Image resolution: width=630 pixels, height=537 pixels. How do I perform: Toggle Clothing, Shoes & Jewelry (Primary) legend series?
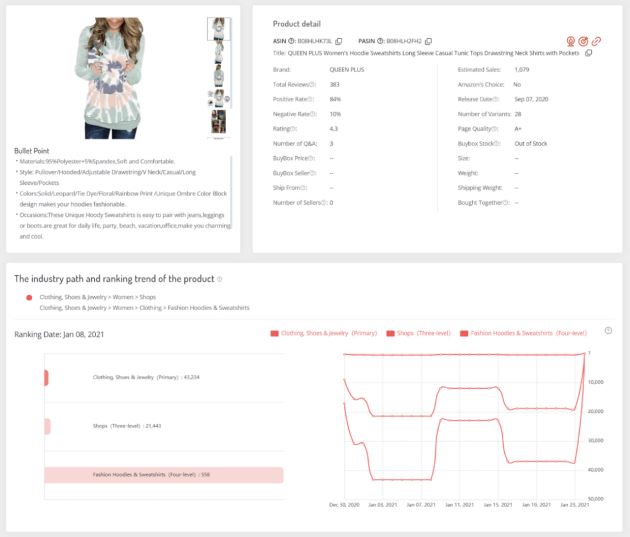click(x=324, y=333)
